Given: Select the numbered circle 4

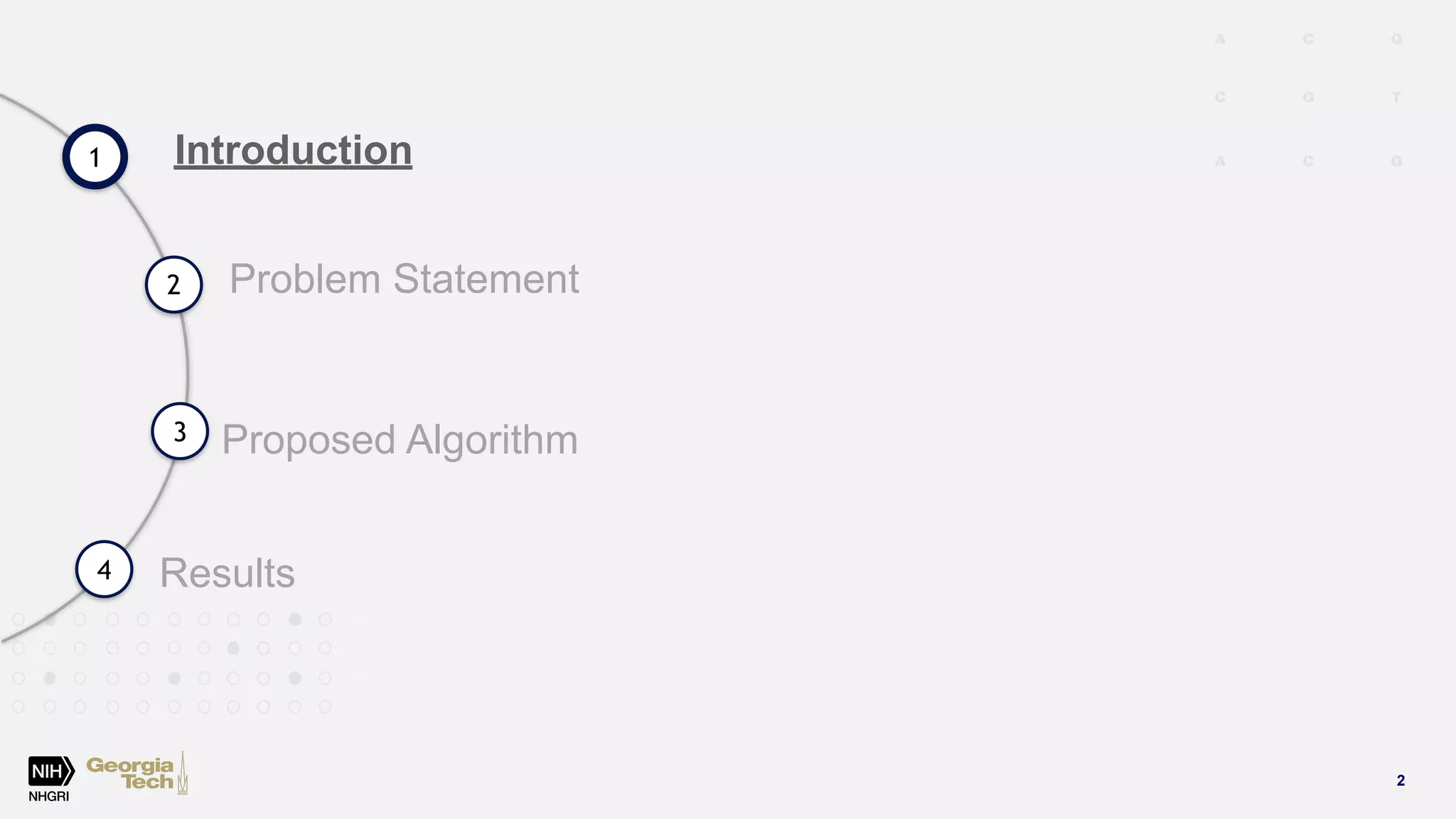Looking at the screenshot, I should (105, 569).
